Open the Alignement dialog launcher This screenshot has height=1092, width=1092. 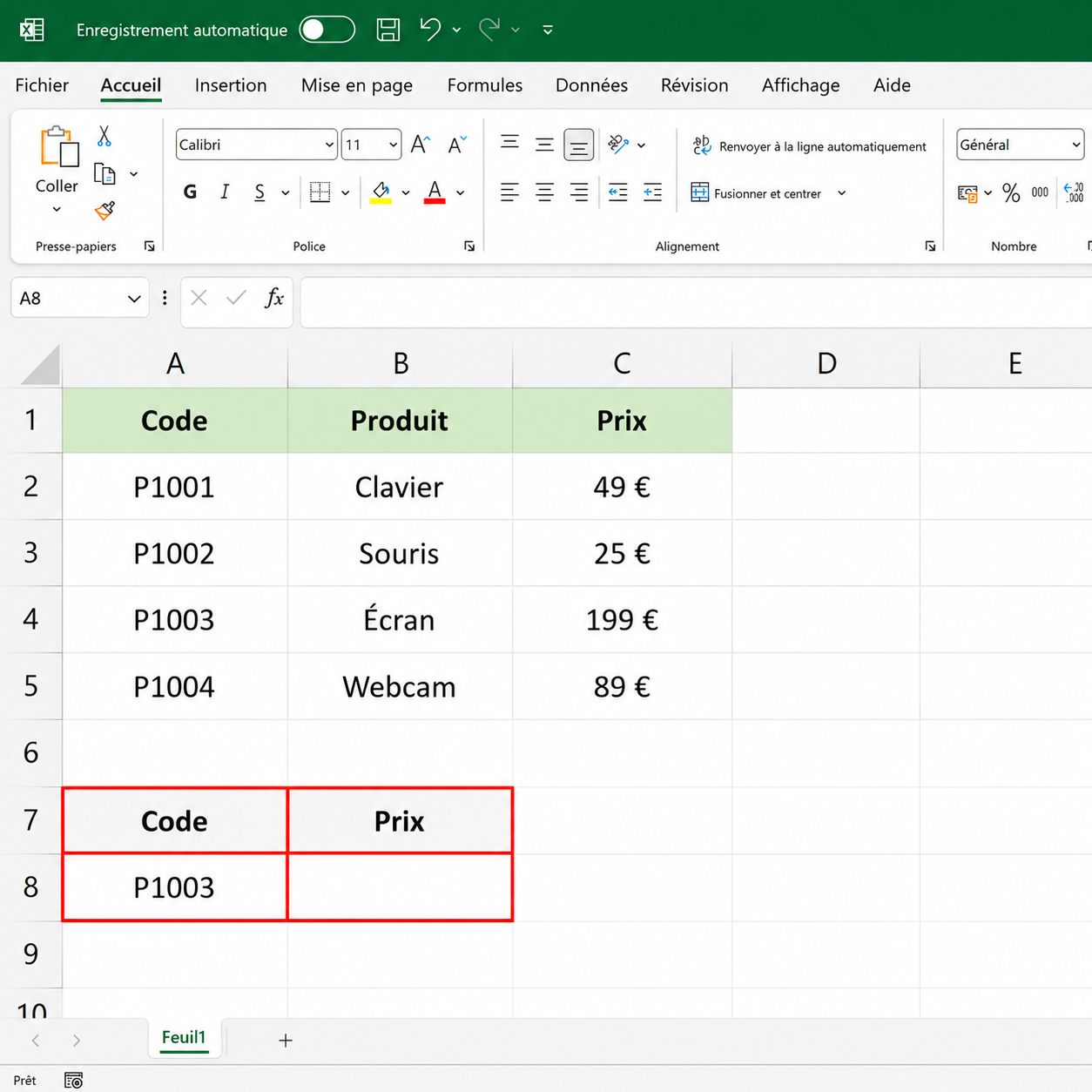coord(930,246)
